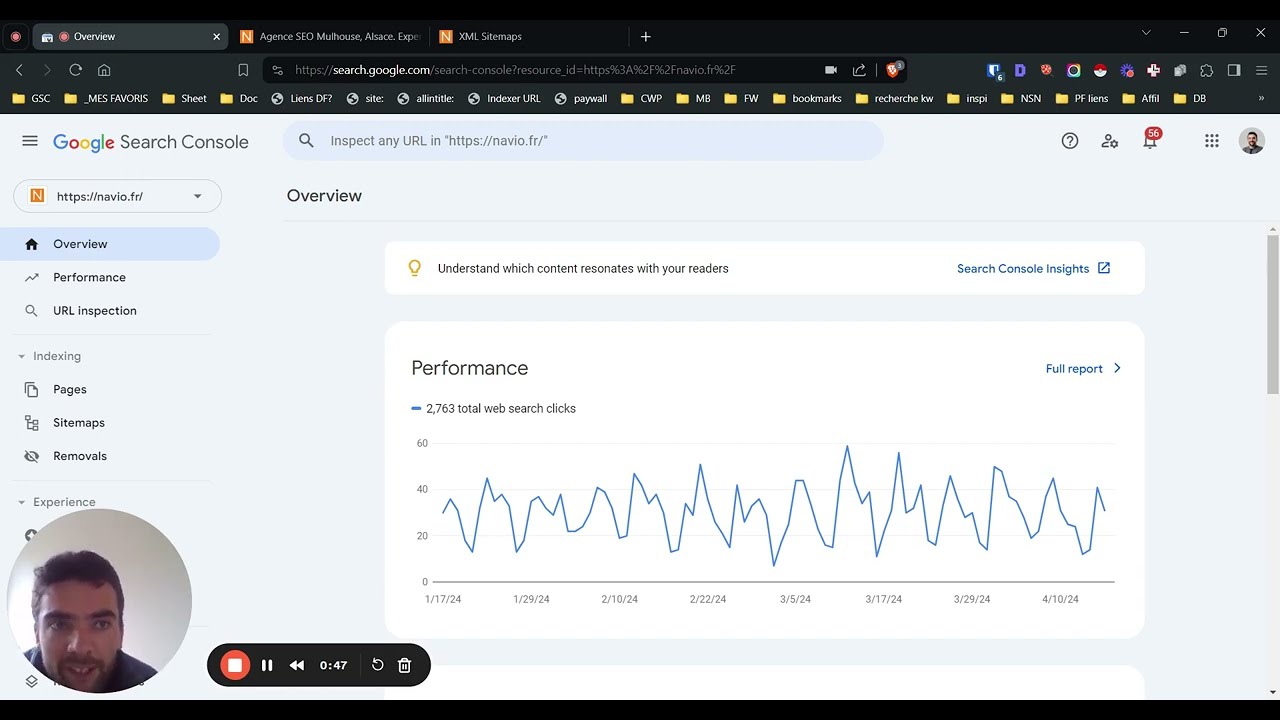Collapse the Indexing section
The image size is (1280, 720).
point(21,356)
